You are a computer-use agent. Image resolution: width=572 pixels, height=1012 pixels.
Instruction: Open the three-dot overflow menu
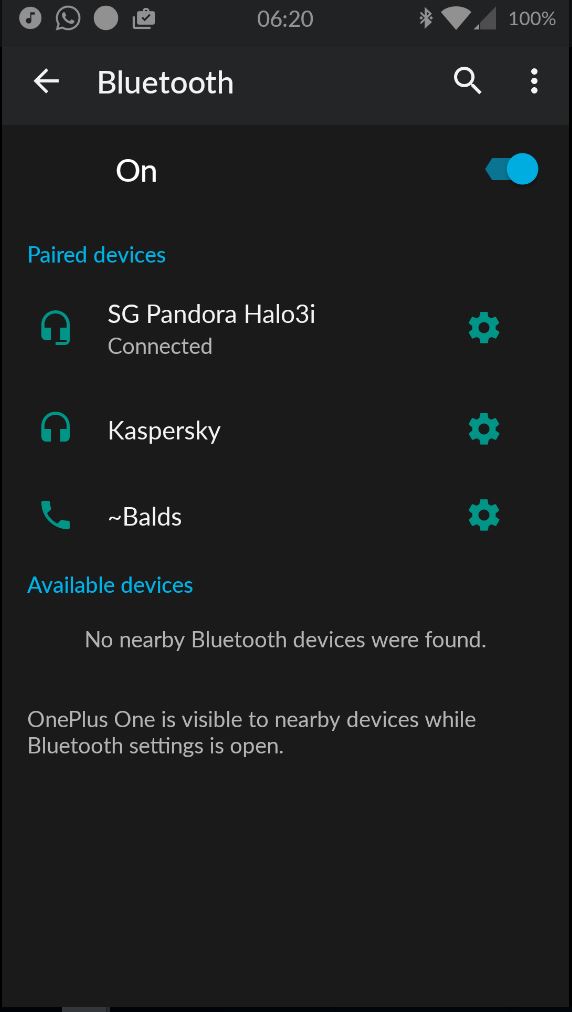(534, 81)
